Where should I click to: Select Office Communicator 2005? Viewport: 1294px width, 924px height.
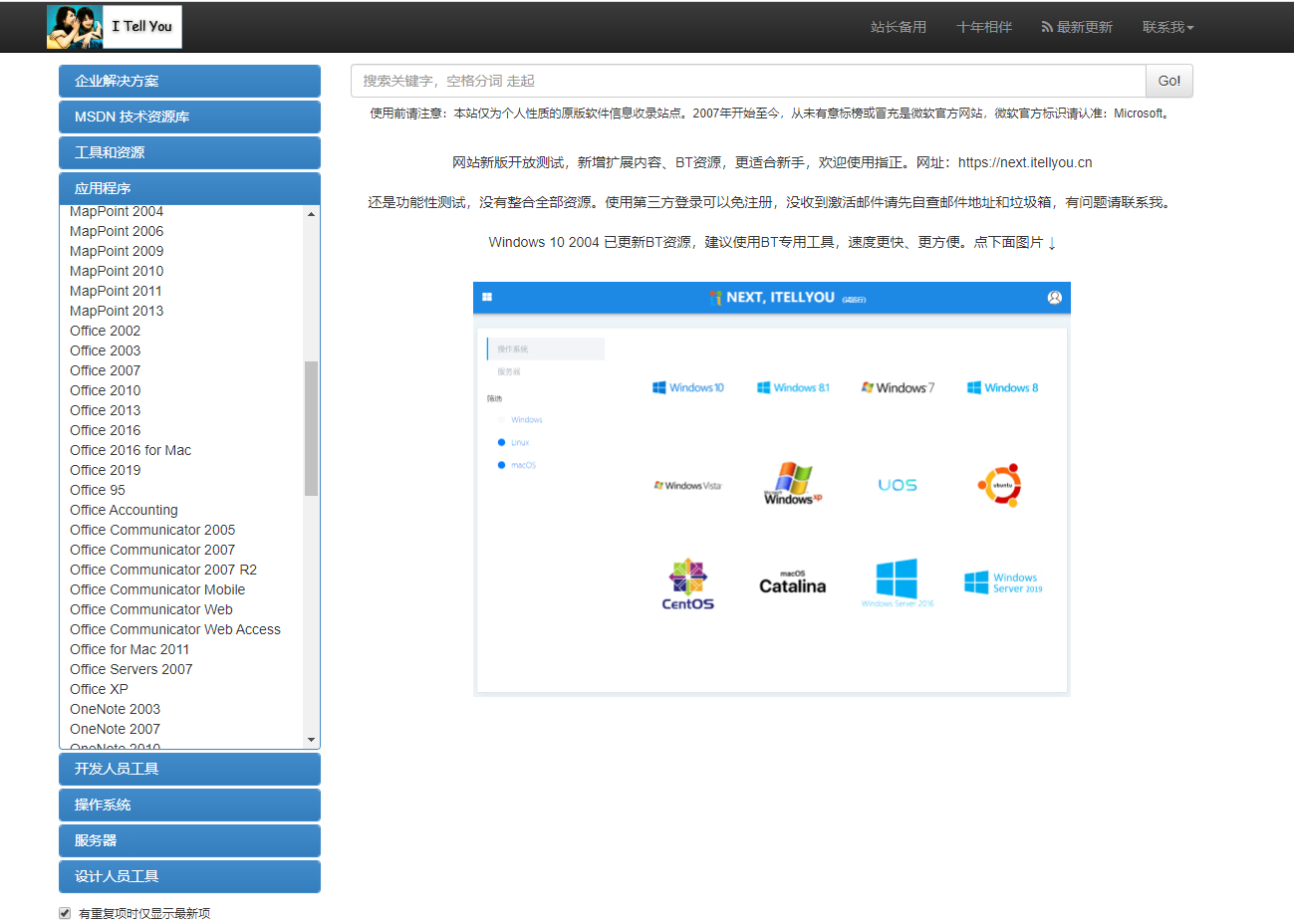point(152,530)
